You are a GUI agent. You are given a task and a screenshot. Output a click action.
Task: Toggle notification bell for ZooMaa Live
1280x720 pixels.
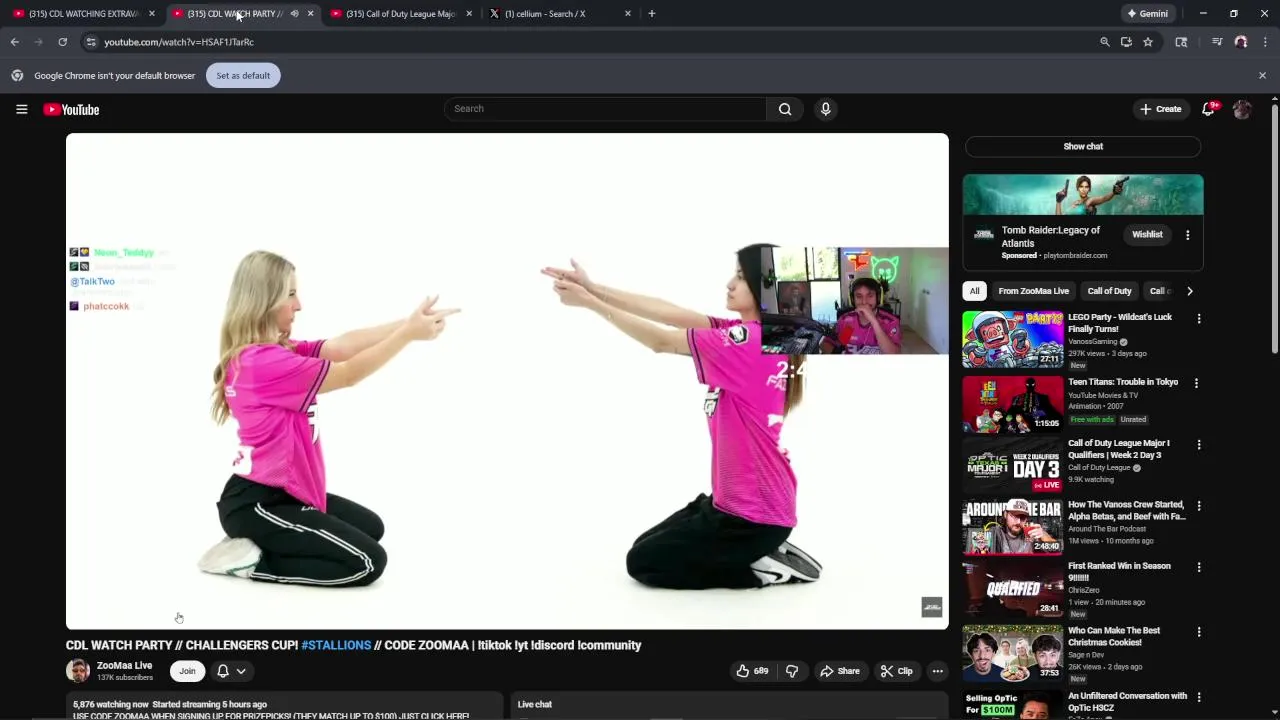coord(231,671)
